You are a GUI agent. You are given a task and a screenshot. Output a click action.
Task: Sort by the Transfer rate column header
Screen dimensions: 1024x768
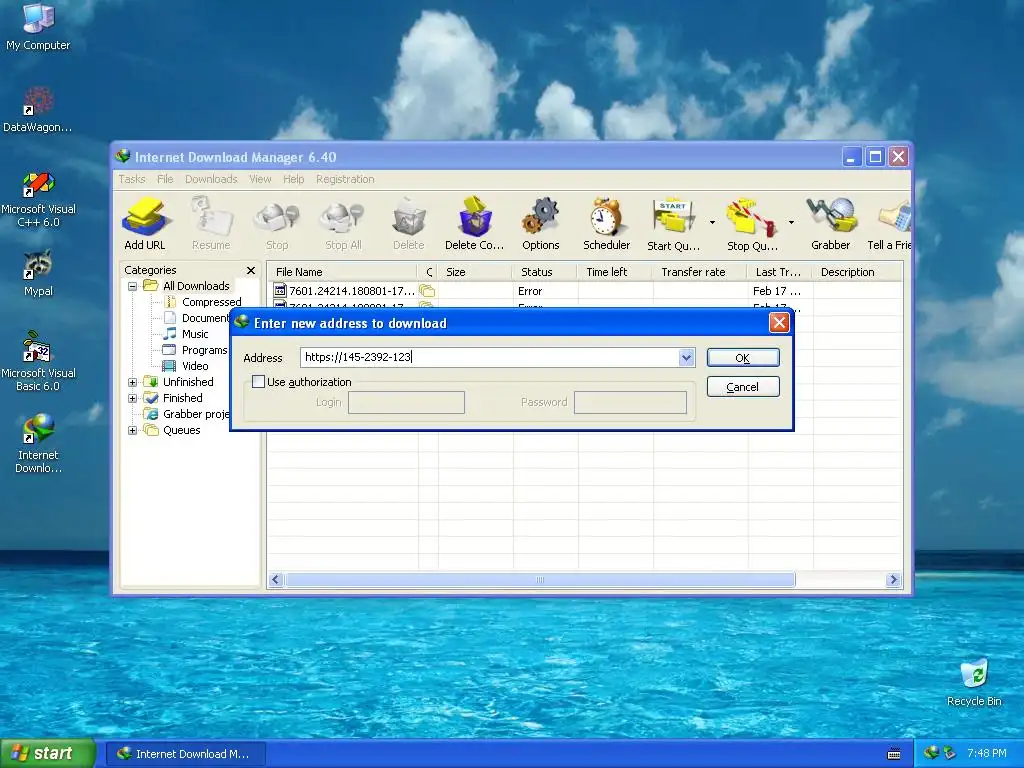coord(699,272)
